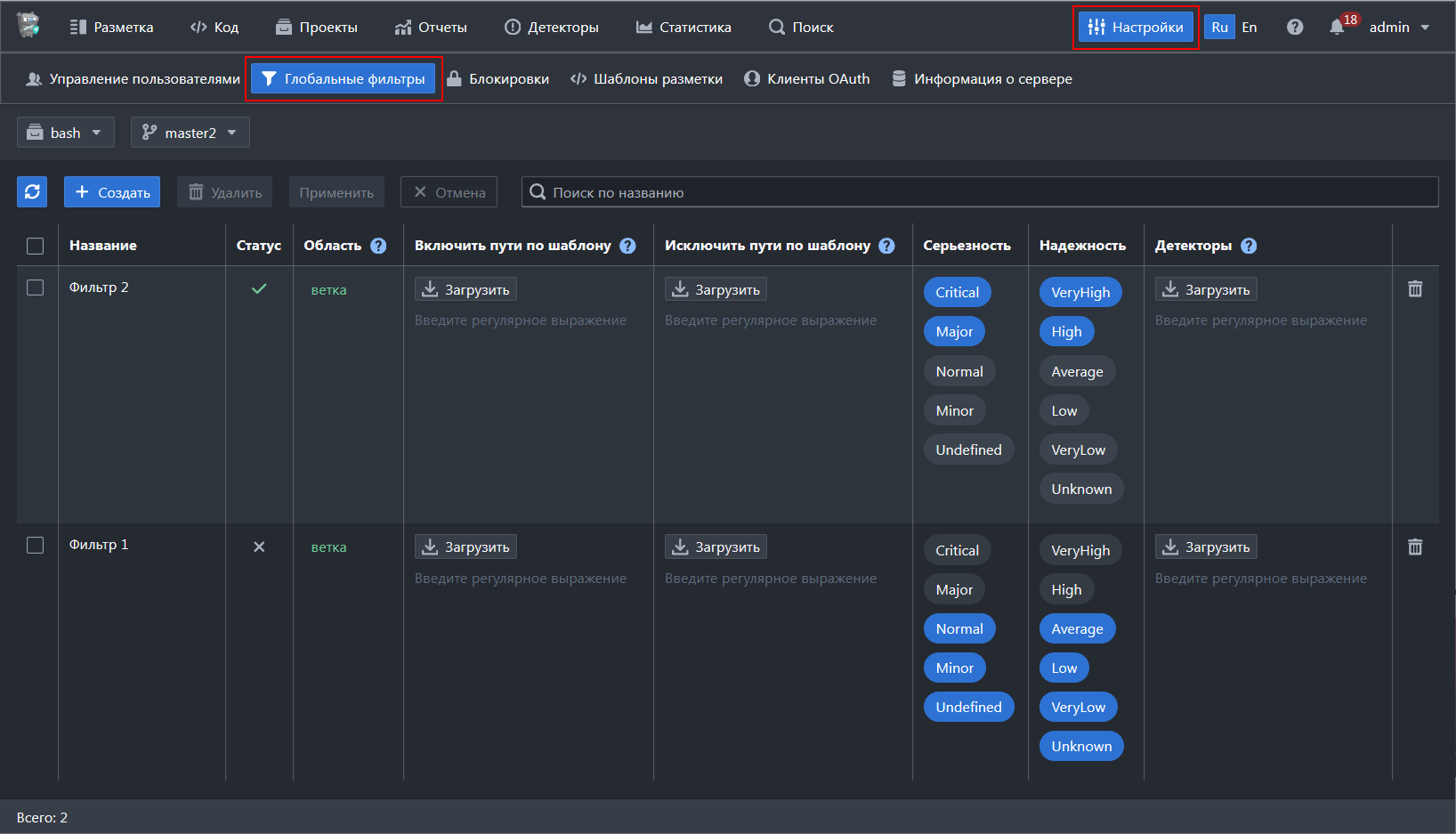This screenshot has height=834, width=1456.
Task: Toggle Critical severity chip in Фильтр 1
Action: pyautogui.click(x=957, y=551)
